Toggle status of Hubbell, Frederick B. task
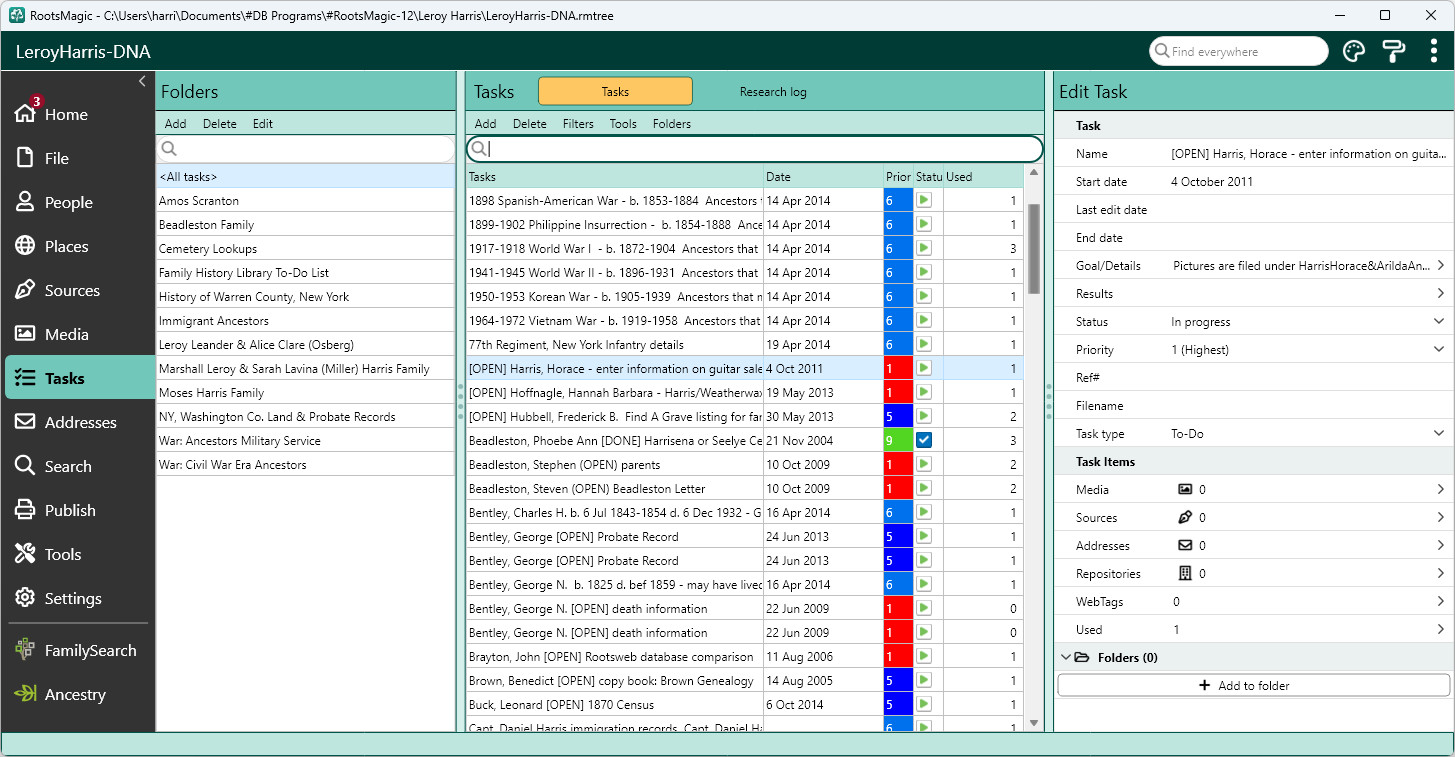Image resolution: width=1455 pixels, height=757 pixels. (924, 416)
